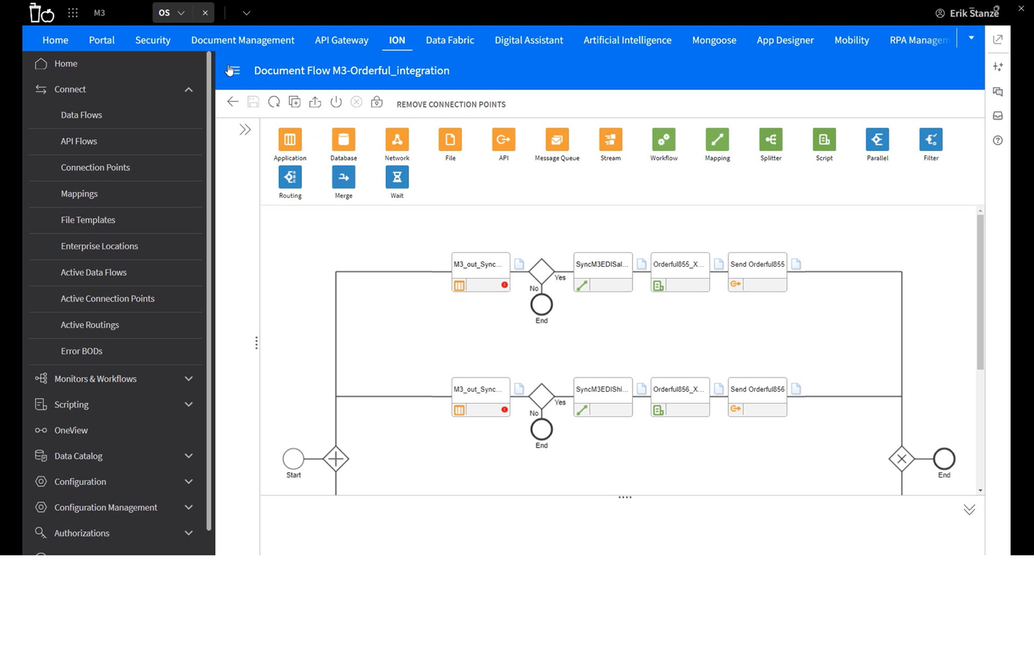Select the Start node on the canvas
Image resolution: width=1034 pixels, height=660 pixels.
pyautogui.click(x=293, y=460)
